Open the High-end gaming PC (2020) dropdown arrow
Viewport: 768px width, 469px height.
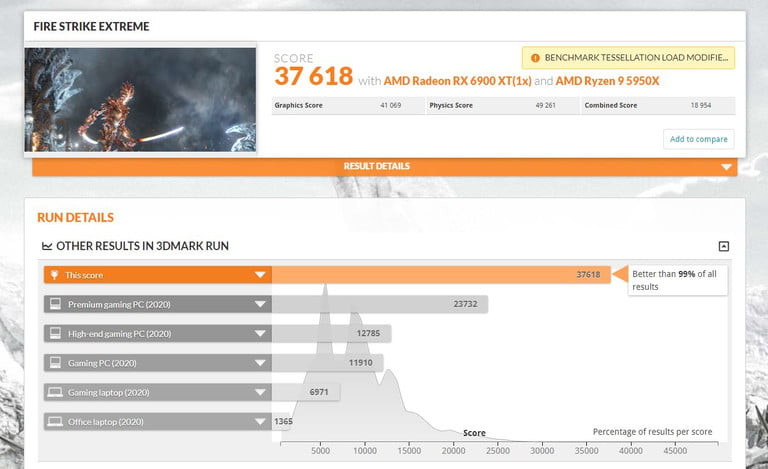point(260,333)
